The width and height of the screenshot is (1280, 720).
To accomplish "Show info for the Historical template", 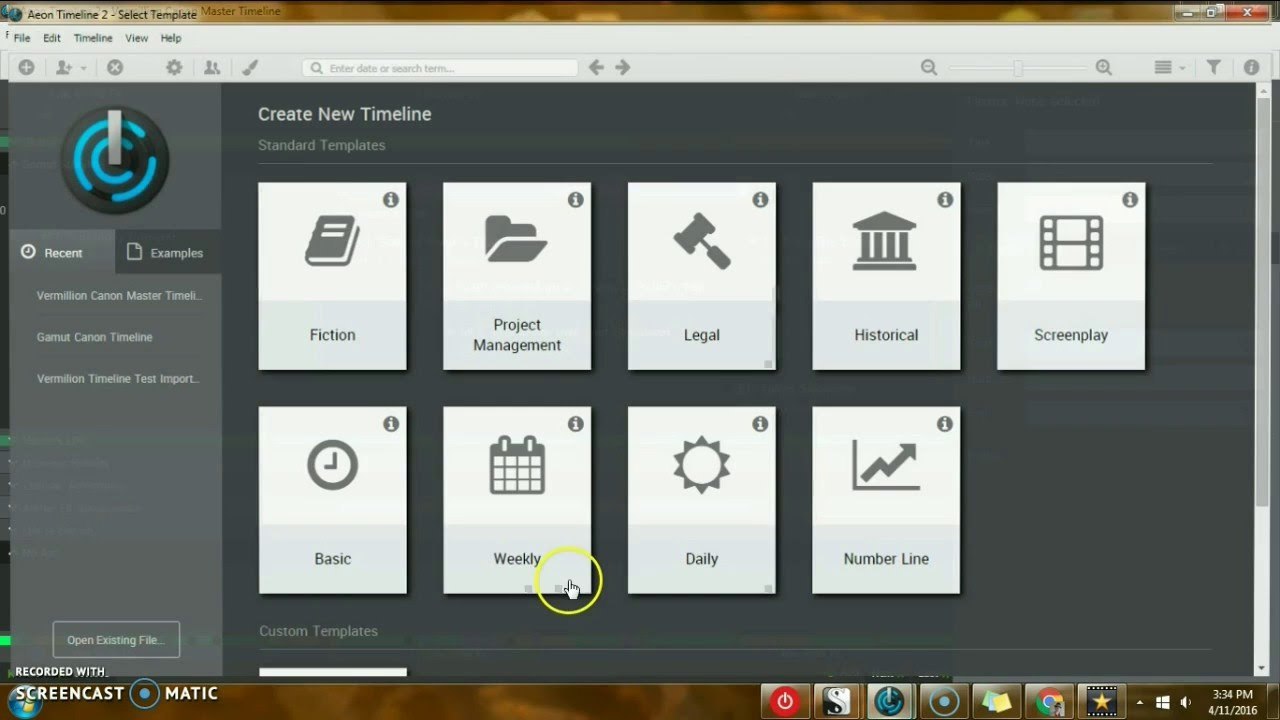I will (945, 200).
